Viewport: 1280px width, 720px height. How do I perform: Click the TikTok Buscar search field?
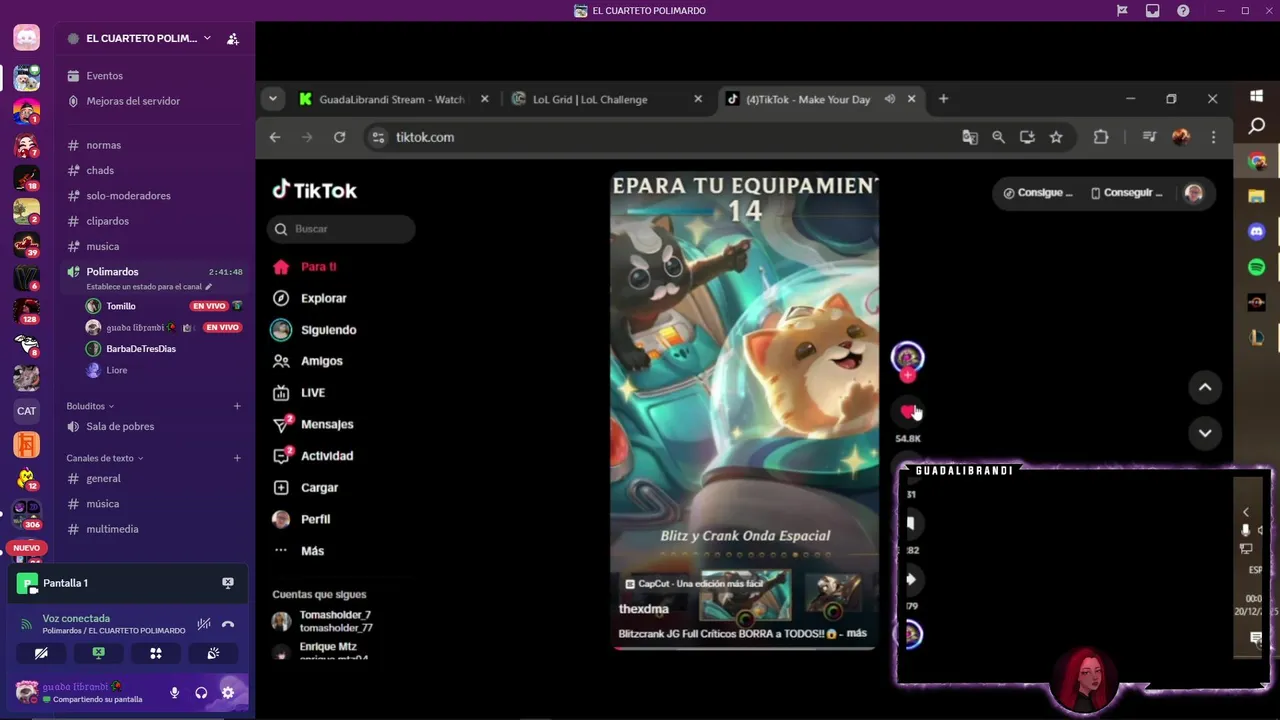pyautogui.click(x=341, y=229)
